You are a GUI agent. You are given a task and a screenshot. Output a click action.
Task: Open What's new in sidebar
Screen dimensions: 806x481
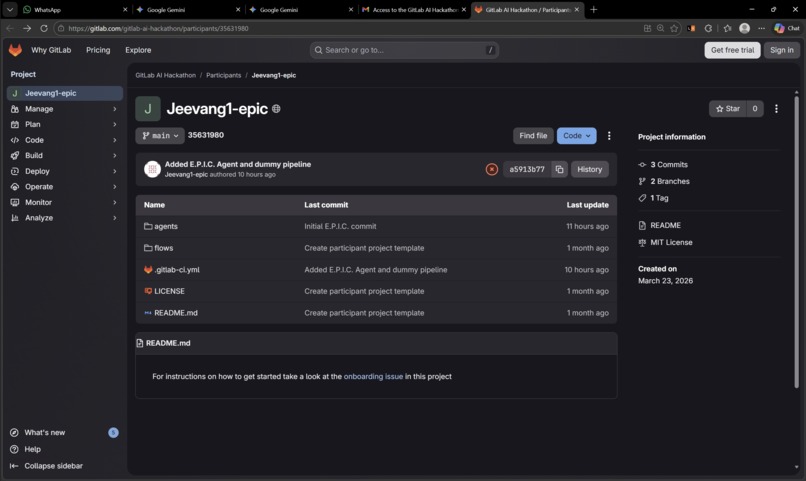(65, 433)
